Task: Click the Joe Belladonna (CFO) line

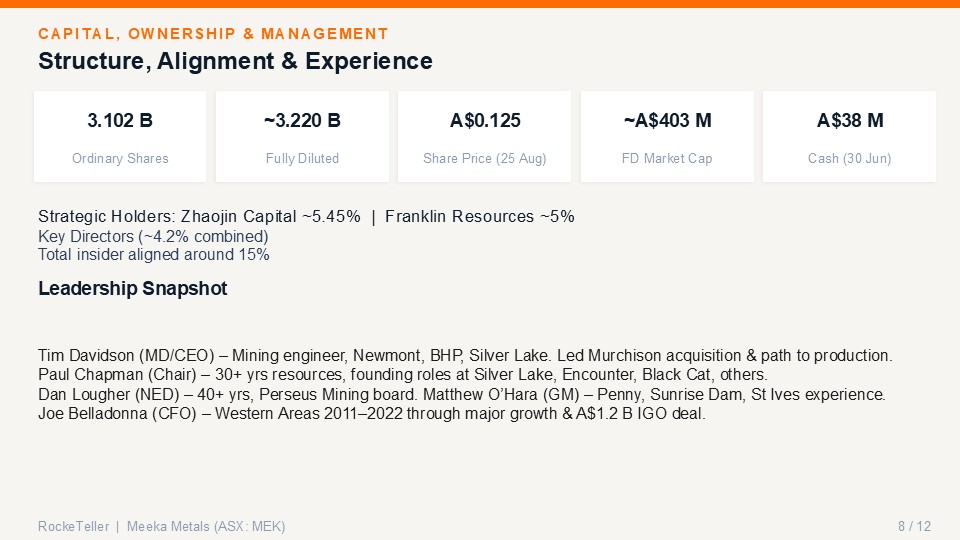Action: pos(372,414)
